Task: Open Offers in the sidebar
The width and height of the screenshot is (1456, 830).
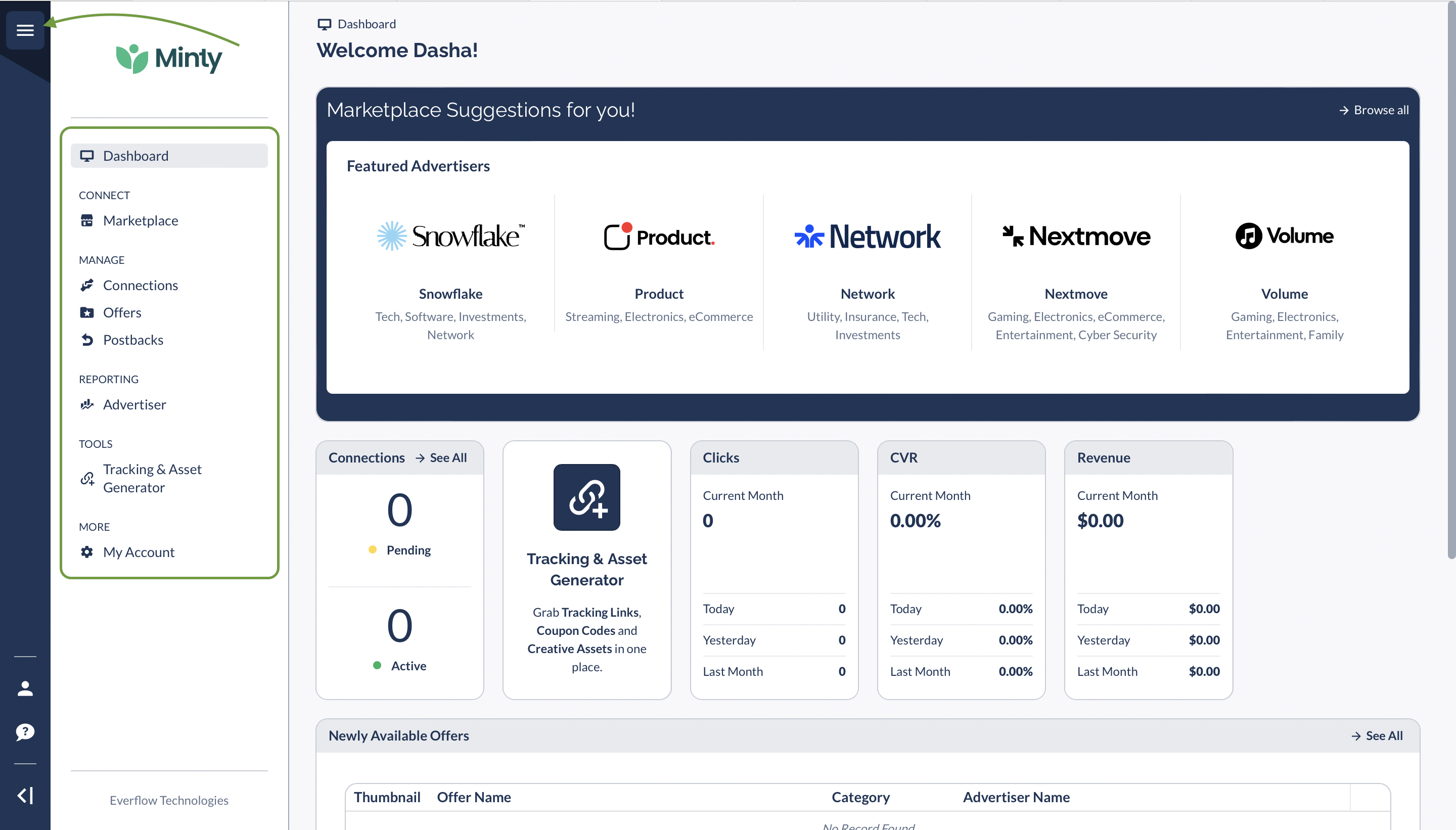Action: click(x=122, y=312)
